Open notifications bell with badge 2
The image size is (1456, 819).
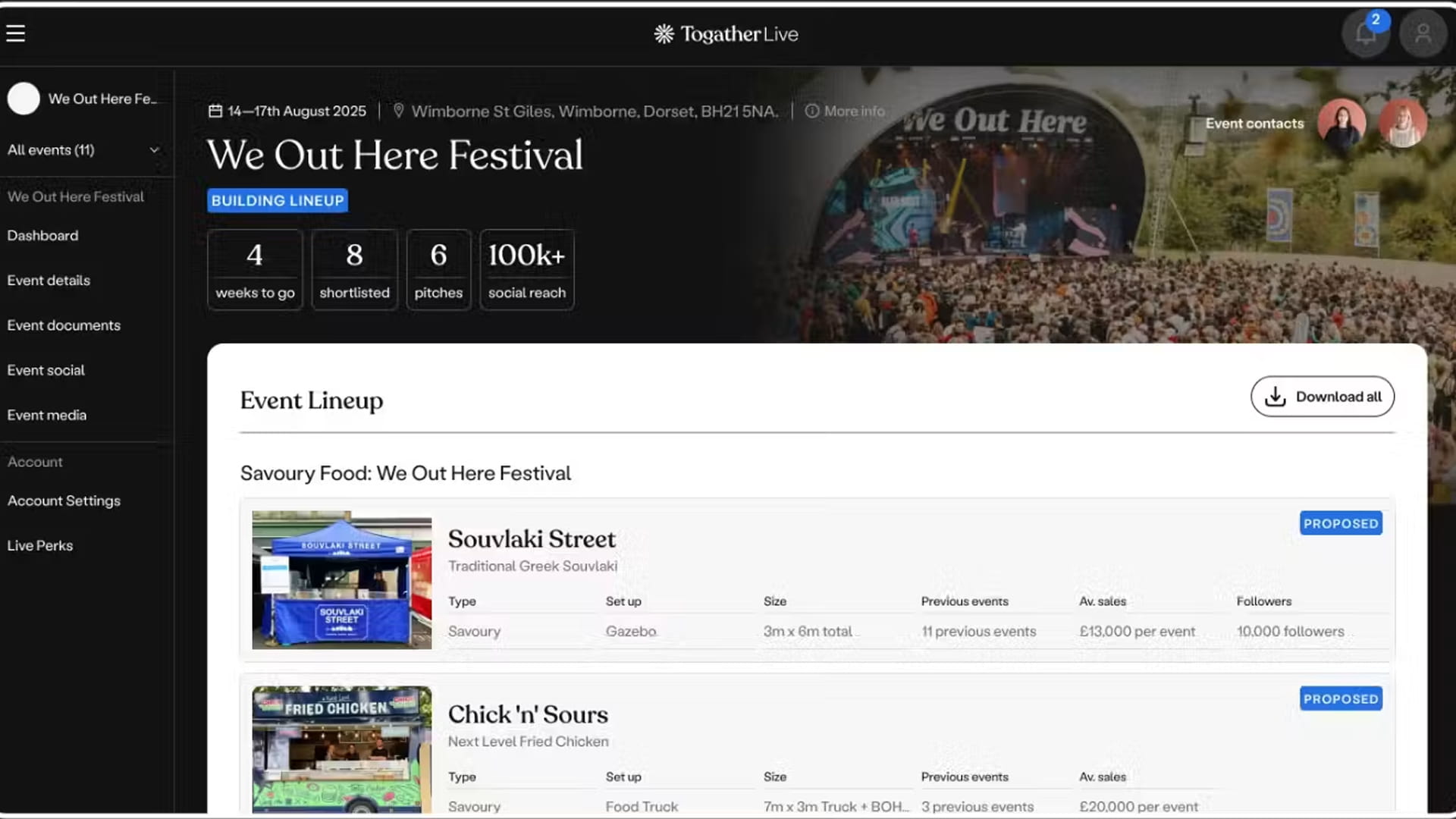coord(1366,33)
